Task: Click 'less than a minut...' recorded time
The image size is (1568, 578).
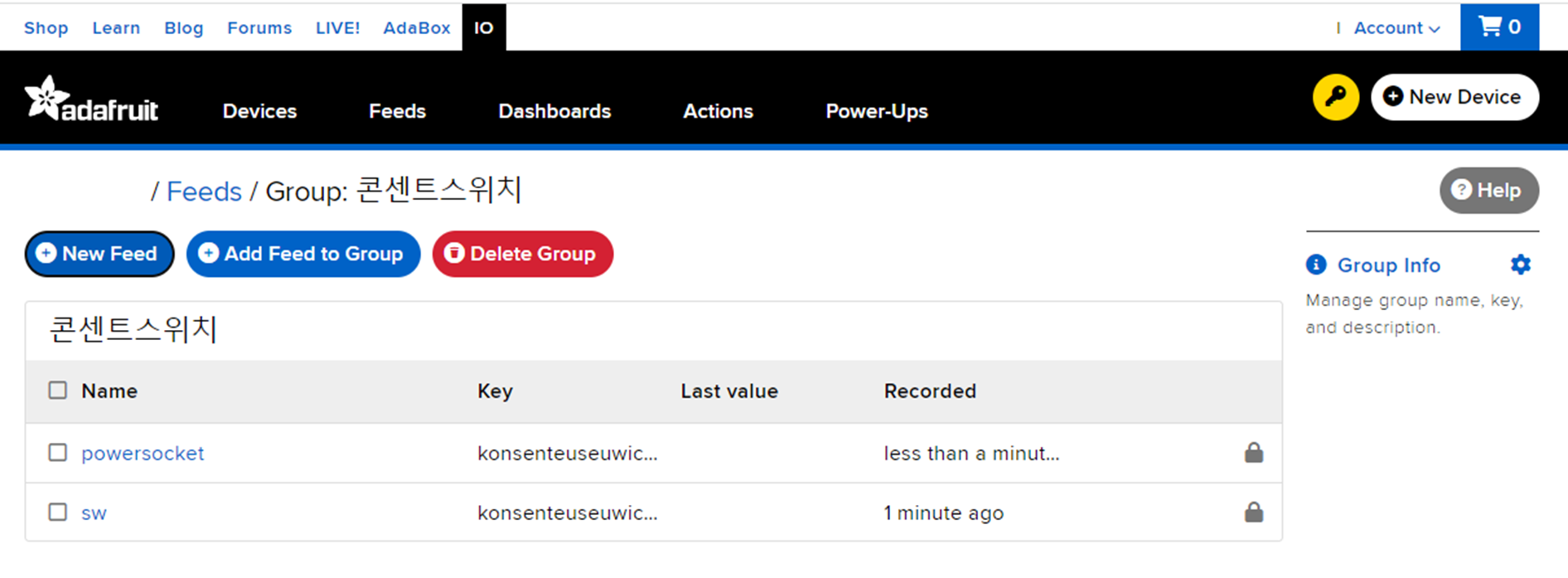Action: (971, 454)
